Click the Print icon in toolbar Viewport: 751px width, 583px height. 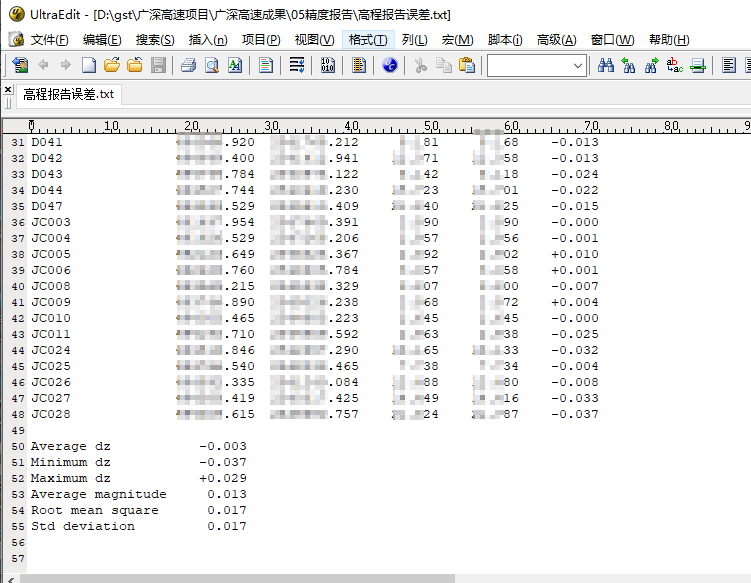188,66
